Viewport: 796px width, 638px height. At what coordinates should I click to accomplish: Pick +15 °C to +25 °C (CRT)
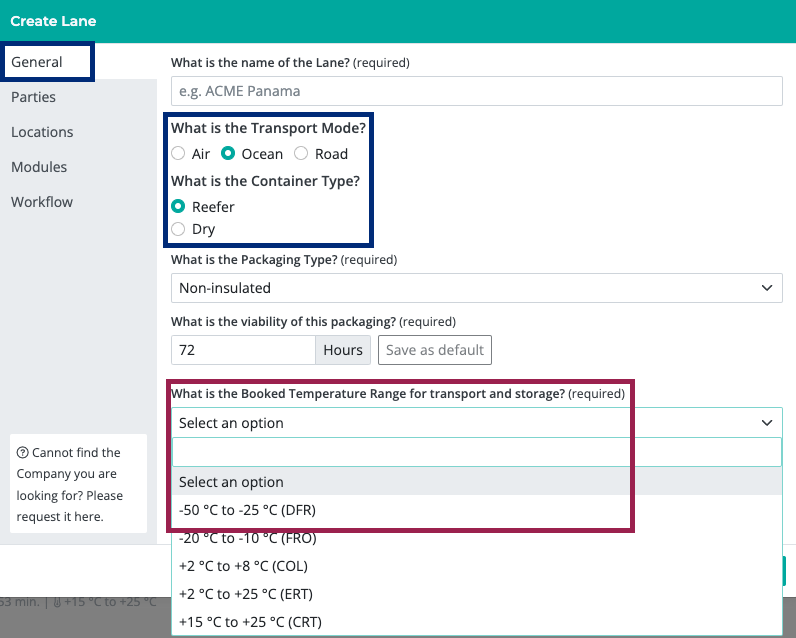click(477, 622)
